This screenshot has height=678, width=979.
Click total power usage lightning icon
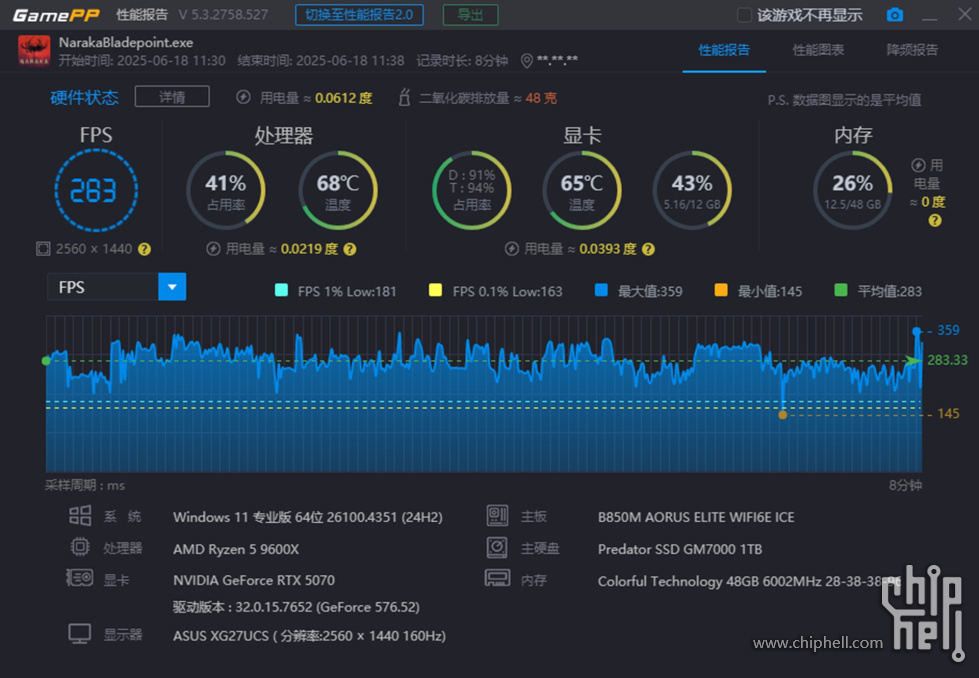tap(243, 97)
